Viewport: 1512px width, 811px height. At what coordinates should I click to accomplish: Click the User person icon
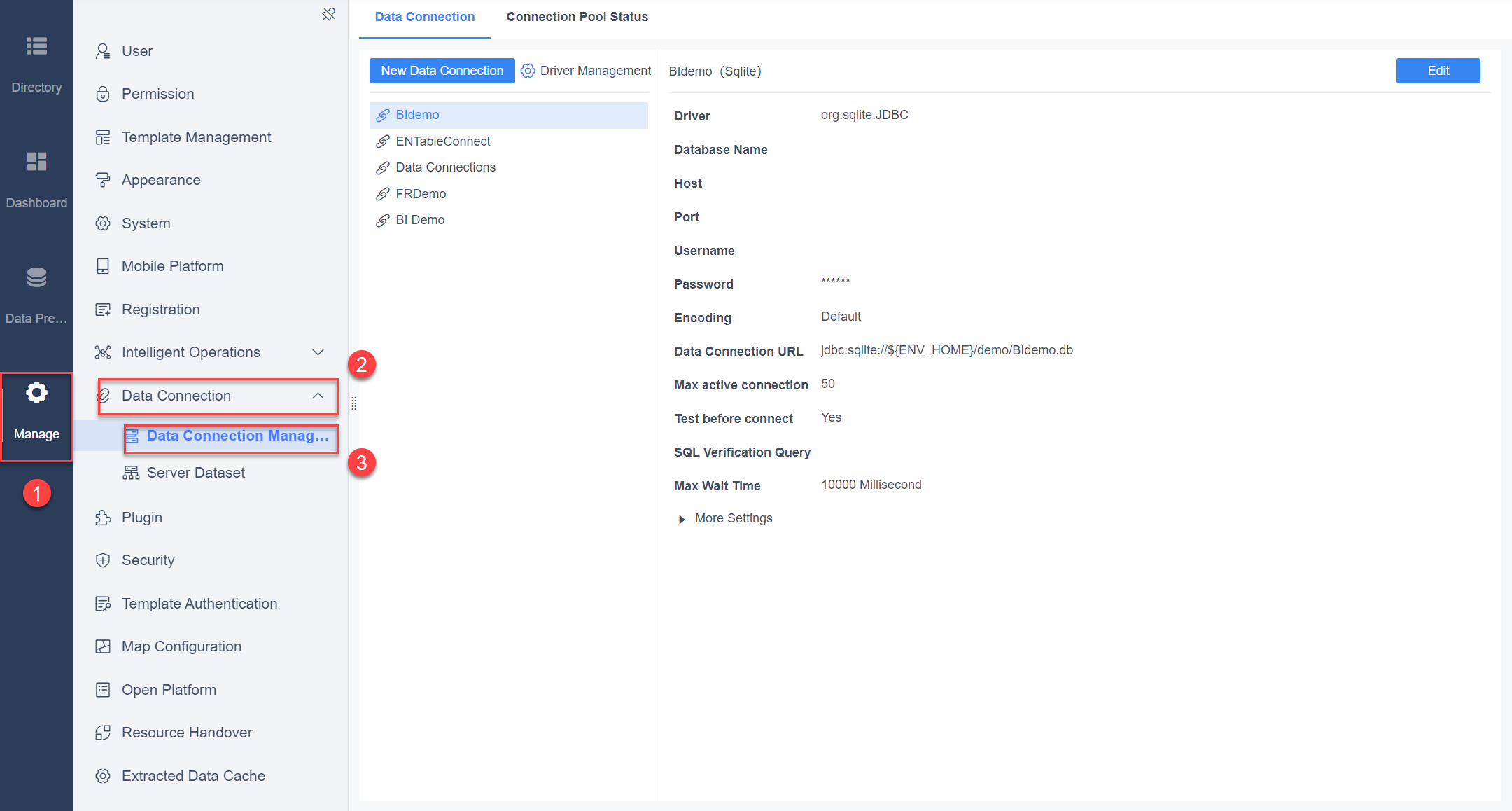(103, 51)
